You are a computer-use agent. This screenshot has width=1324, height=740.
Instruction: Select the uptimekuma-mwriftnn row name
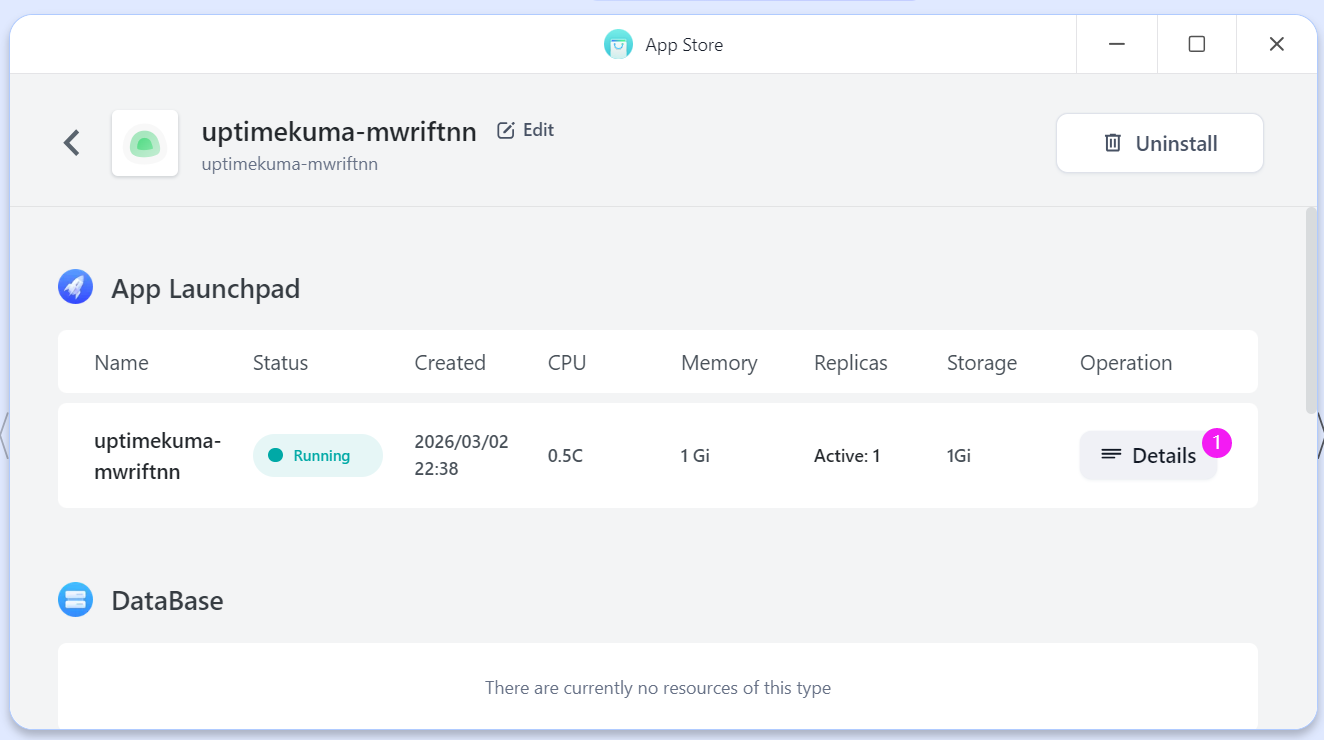point(157,456)
